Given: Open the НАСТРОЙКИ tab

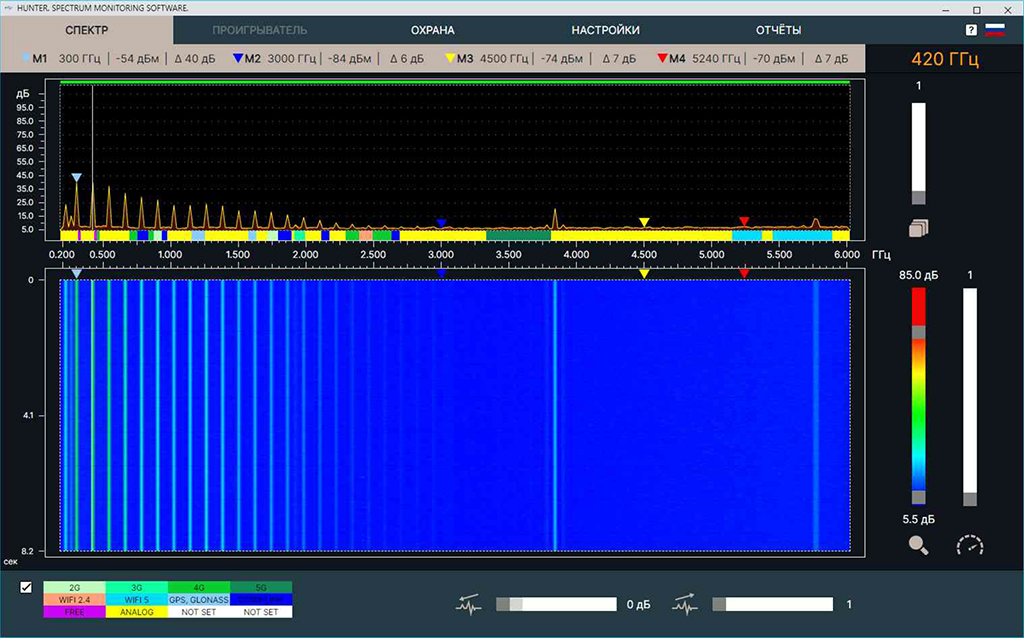Looking at the screenshot, I should (x=605, y=30).
